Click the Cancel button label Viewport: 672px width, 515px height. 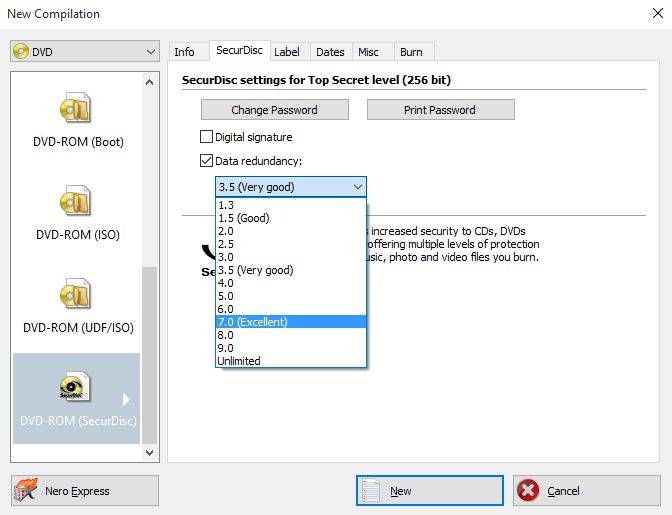(x=563, y=491)
